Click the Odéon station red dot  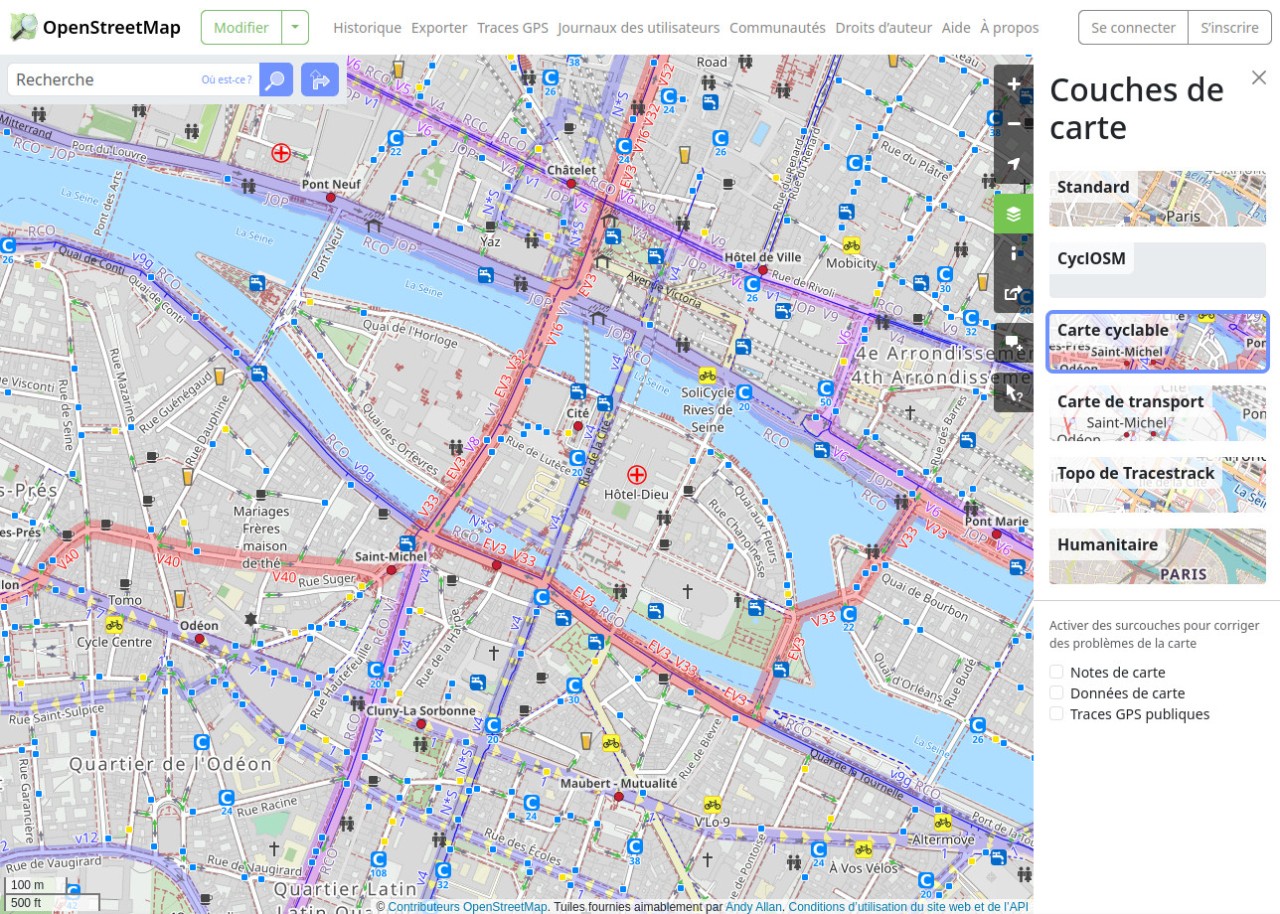coord(199,639)
